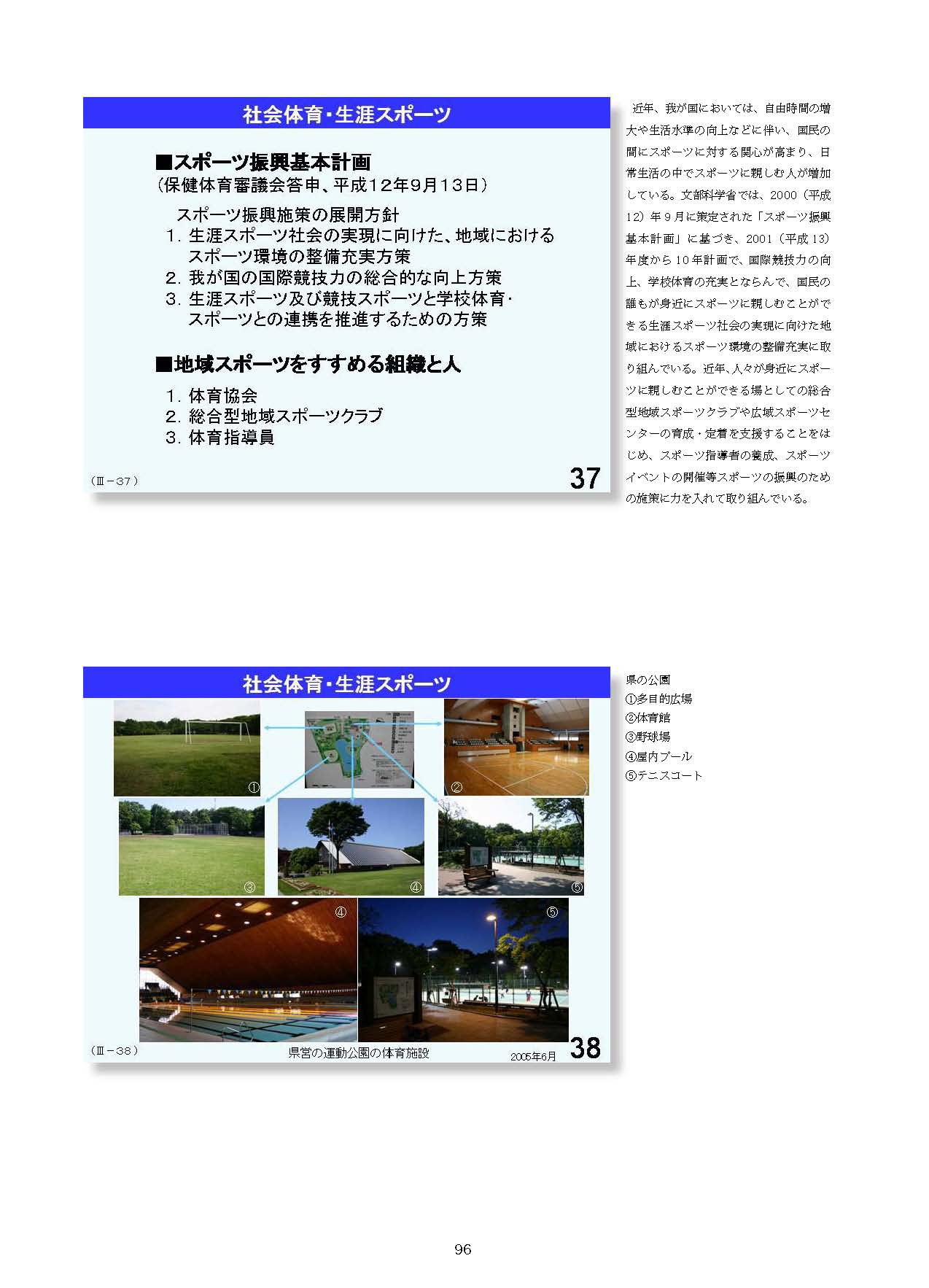
Task: Click slide 37 title '社会体育・生涯スポーツ'
Action: [346, 114]
